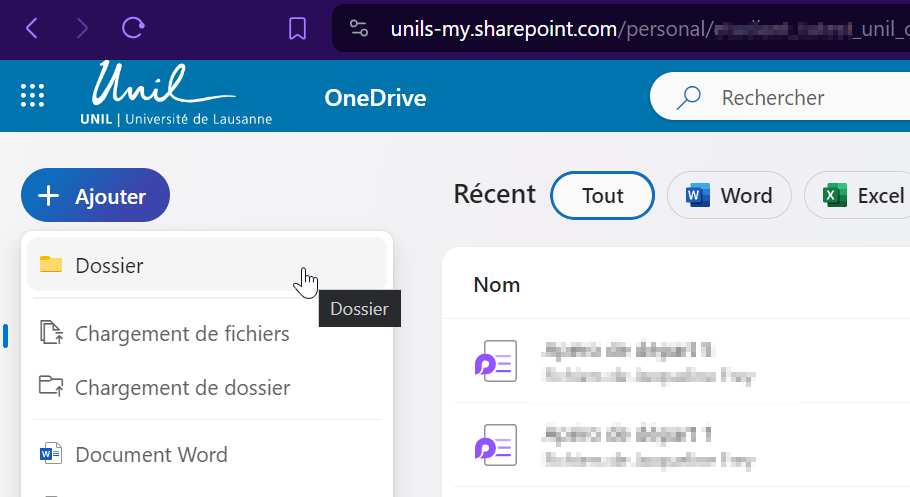This screenshot has height=497, width=910.
Task: Select Chargement de fichiers from the menu
Action: click(182, 334)
